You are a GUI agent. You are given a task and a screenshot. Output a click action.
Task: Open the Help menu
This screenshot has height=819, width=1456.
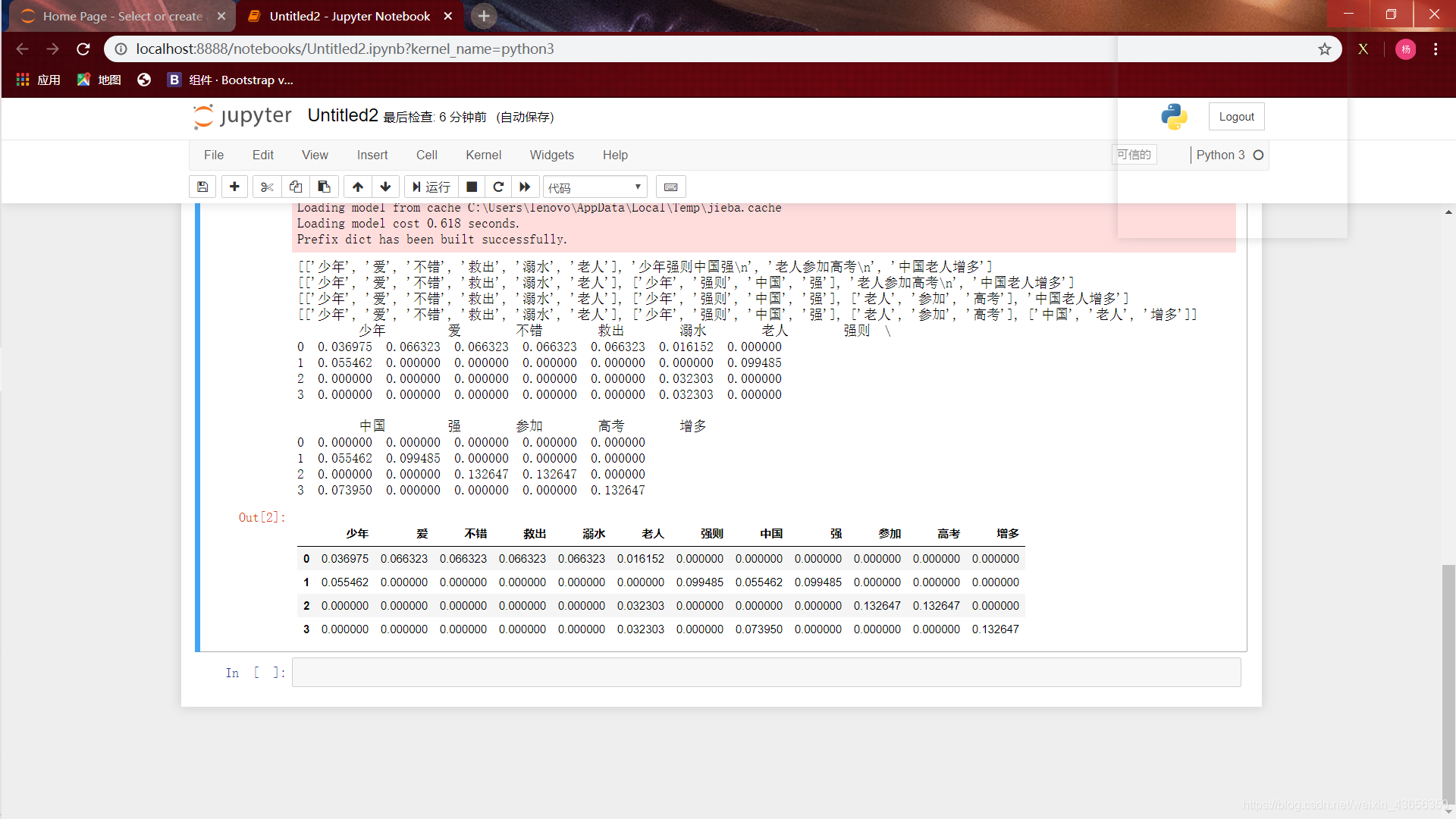point(615,155)
